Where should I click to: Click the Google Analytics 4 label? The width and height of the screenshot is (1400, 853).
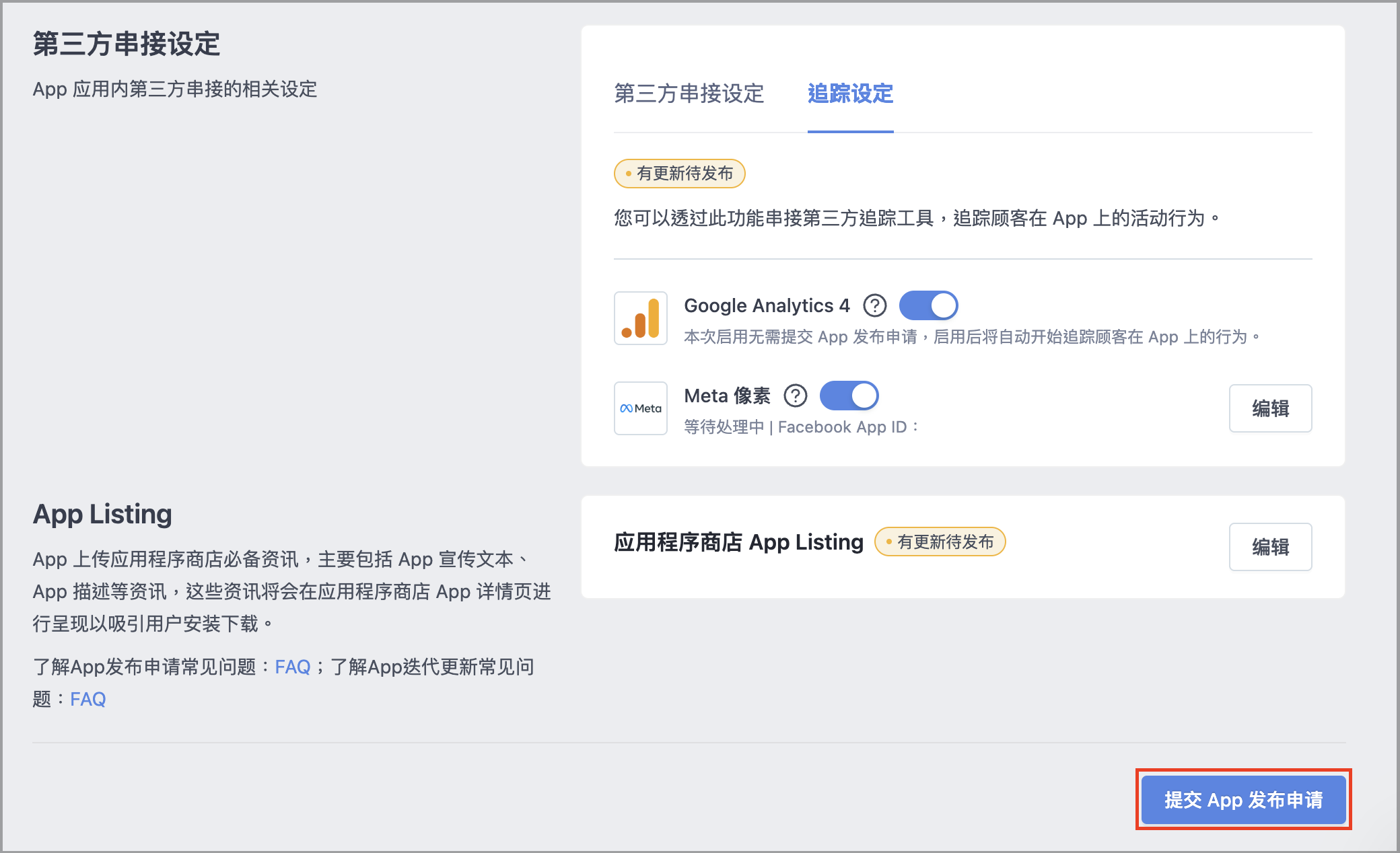coord(767,305)
